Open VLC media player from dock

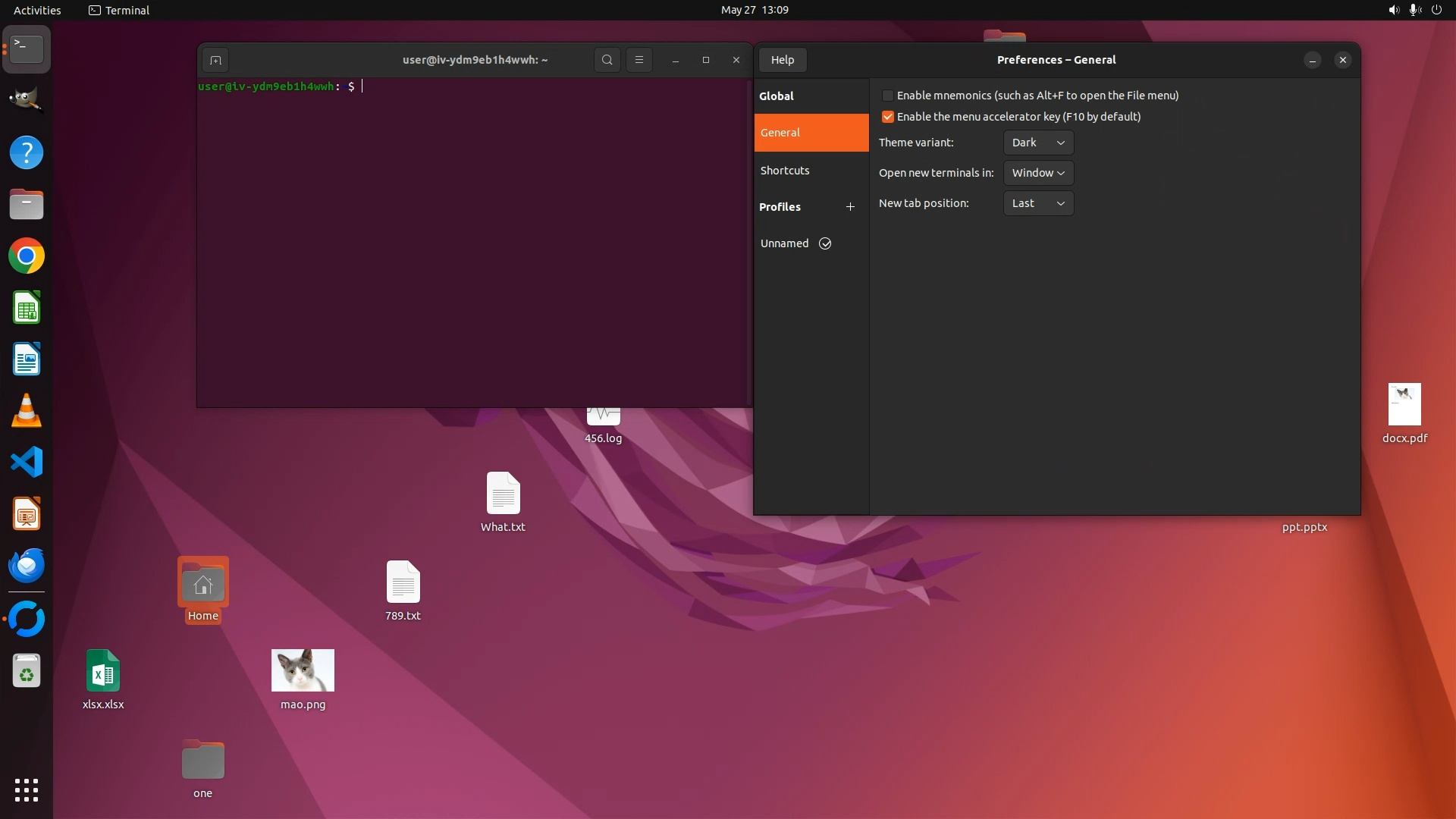click(27, 411)
